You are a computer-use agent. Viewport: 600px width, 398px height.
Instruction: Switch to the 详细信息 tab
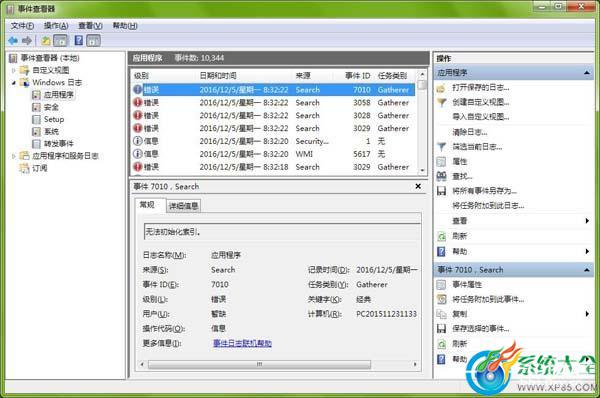183,206
